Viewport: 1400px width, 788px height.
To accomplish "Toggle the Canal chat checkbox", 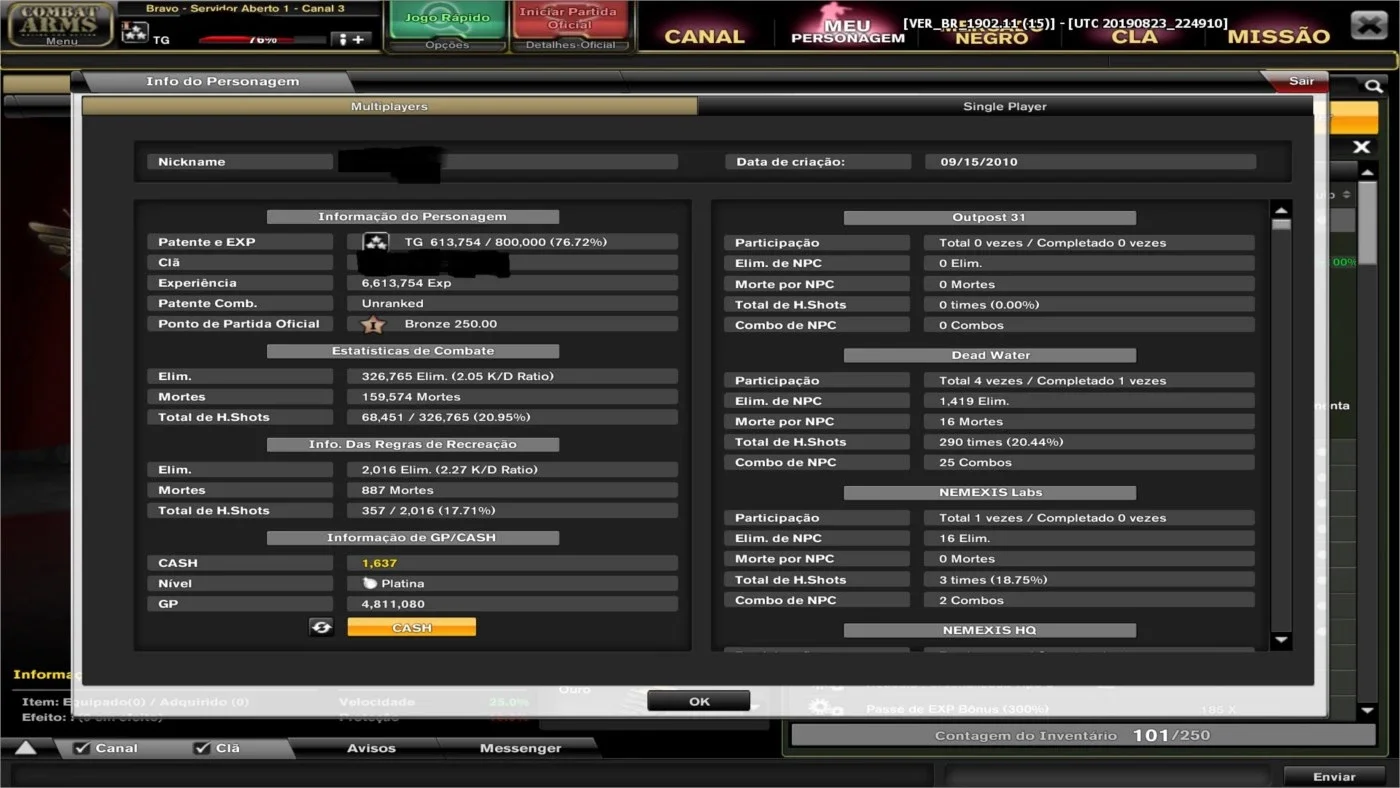I will (x=83, y=748).
